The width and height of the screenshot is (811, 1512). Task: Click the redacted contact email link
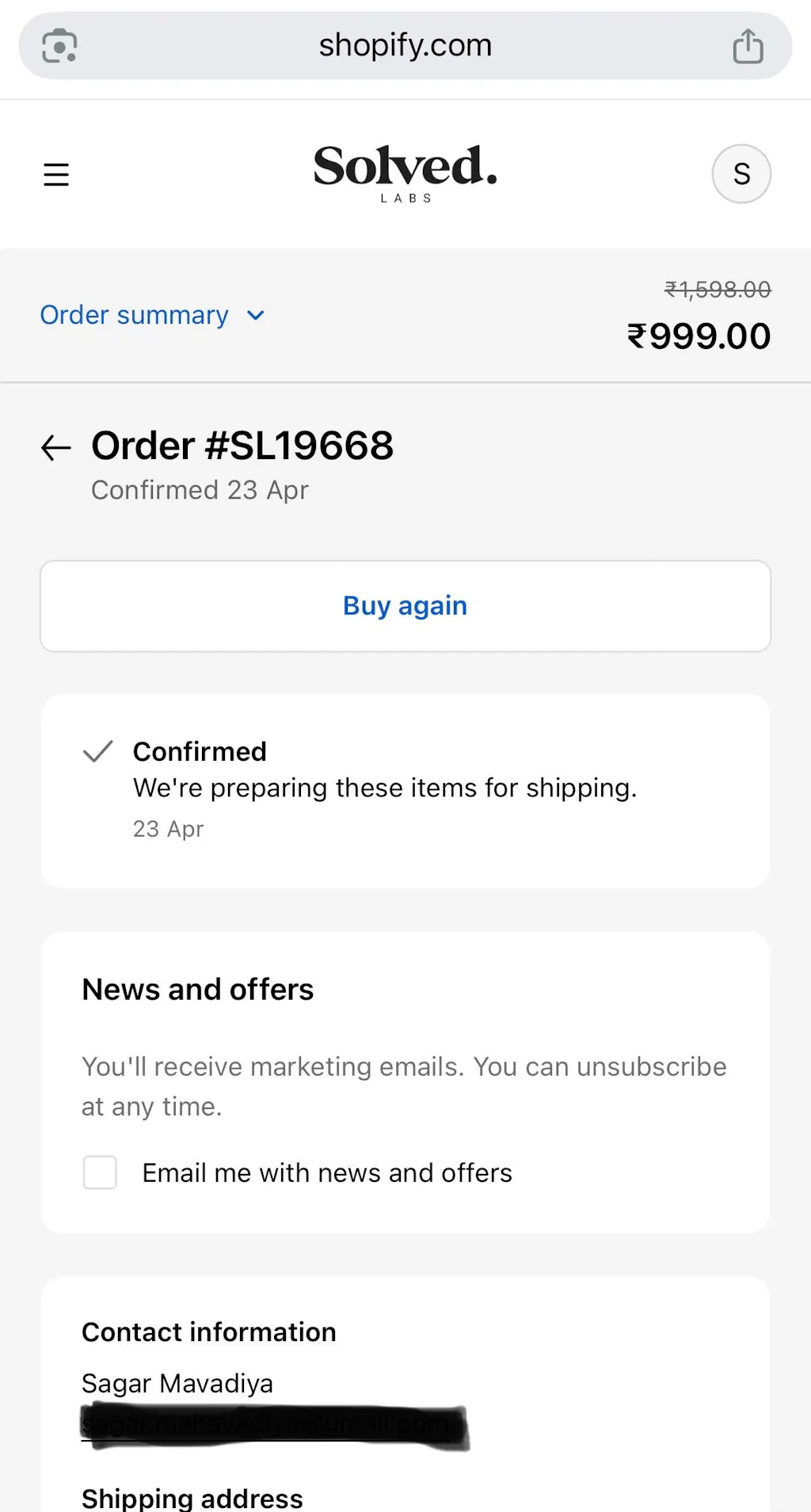coord(273,1427)
